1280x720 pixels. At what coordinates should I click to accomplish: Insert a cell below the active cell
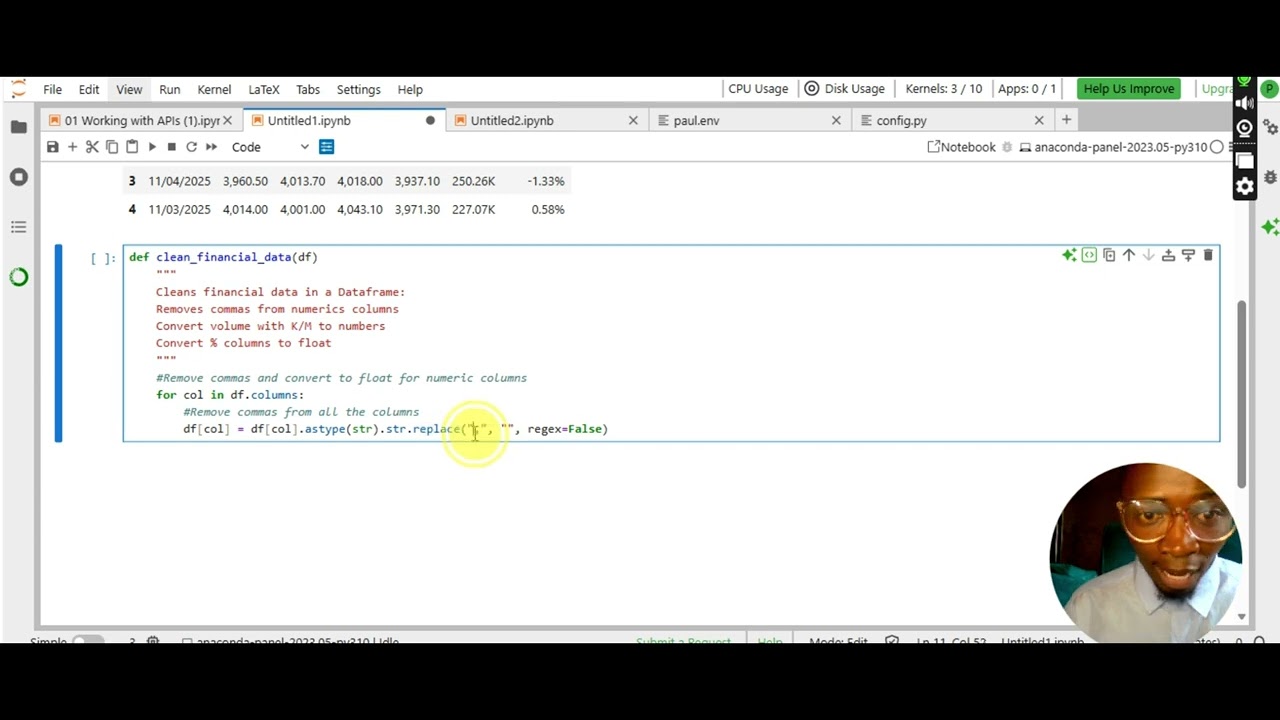[1188, 255]
